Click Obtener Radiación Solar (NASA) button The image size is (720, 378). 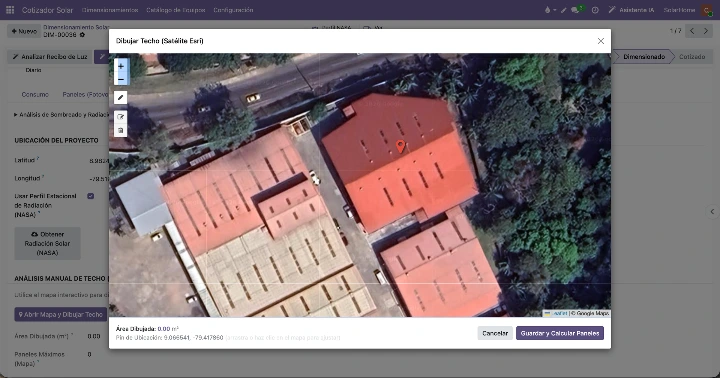[47, 243]
